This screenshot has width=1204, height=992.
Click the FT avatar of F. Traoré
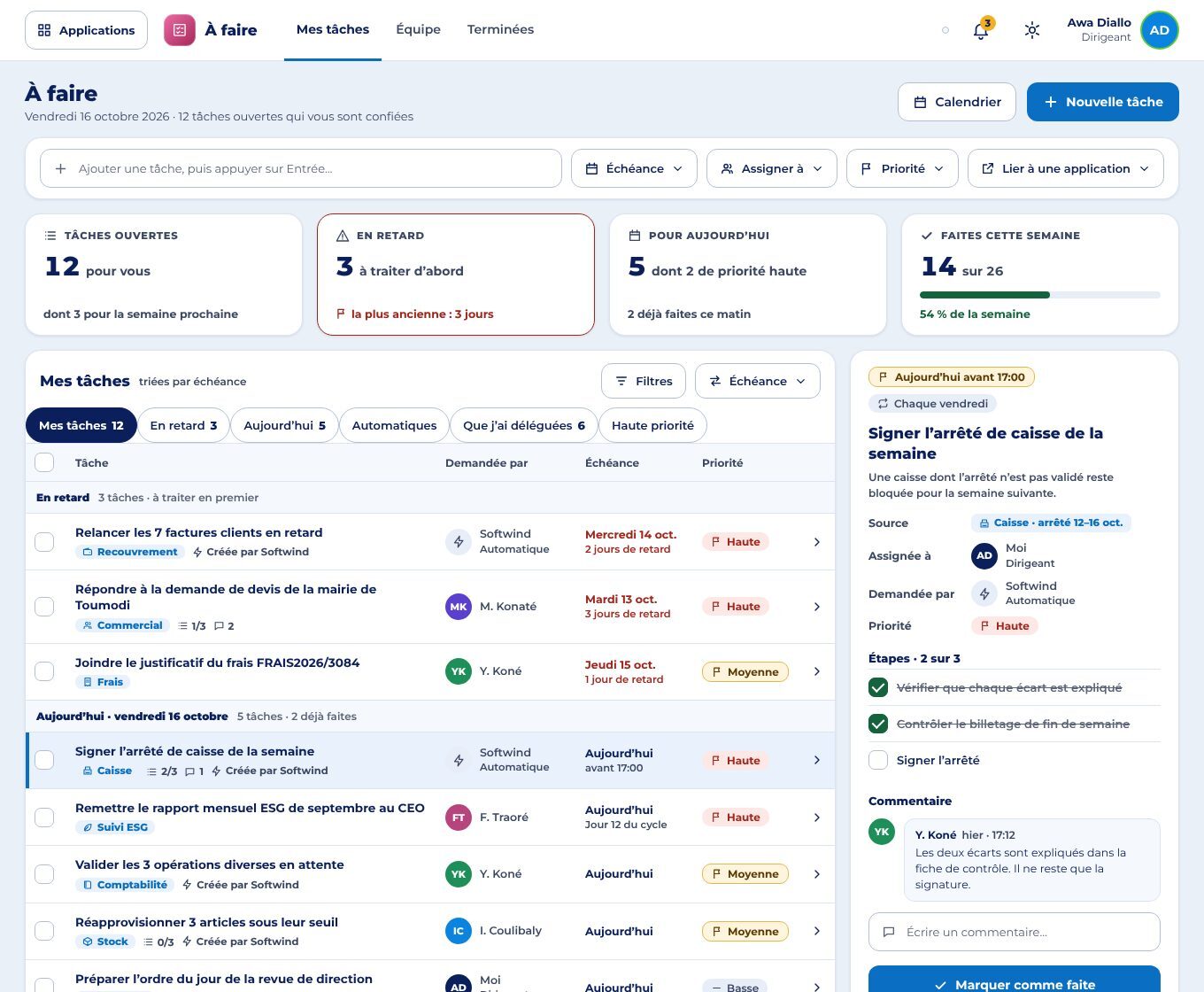click(x=459, y=818)
